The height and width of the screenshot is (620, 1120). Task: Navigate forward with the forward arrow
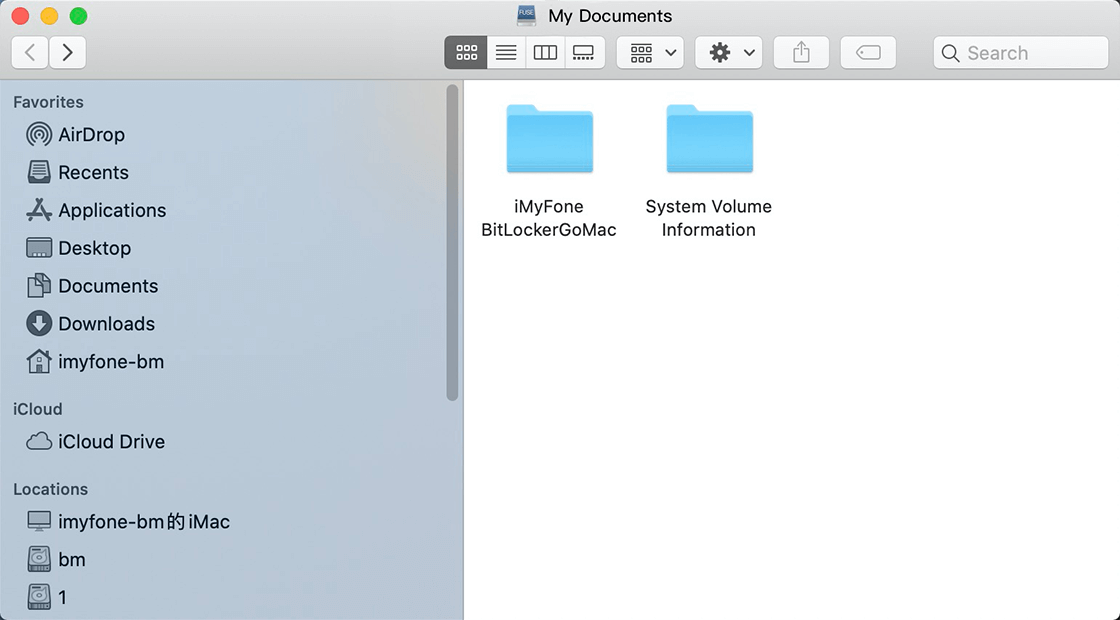(67, 52)
